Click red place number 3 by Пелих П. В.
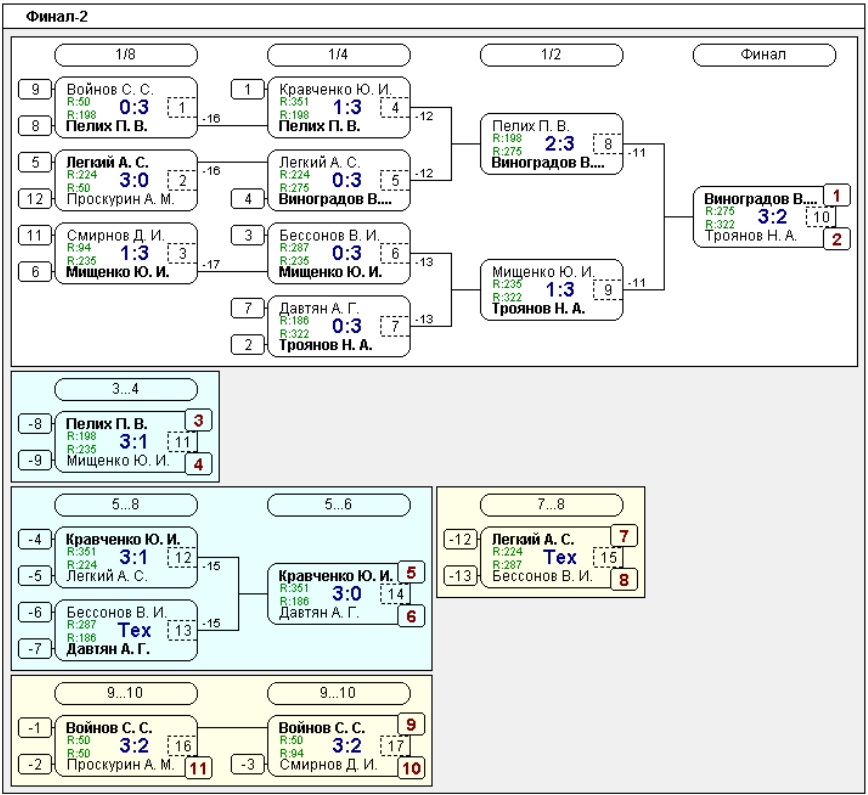The width and height of the screenshot is (868, 795). coord(198,421)
